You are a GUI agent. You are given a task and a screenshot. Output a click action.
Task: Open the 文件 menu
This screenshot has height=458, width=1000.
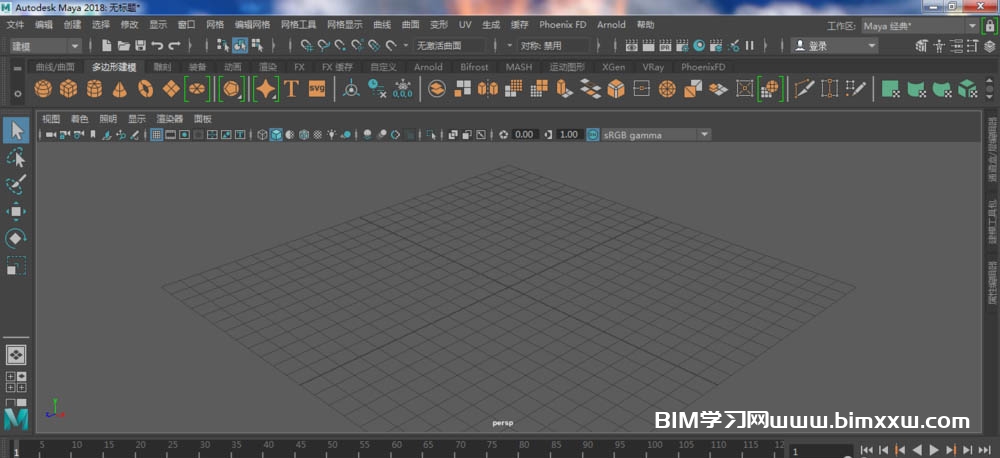(15, 24)
